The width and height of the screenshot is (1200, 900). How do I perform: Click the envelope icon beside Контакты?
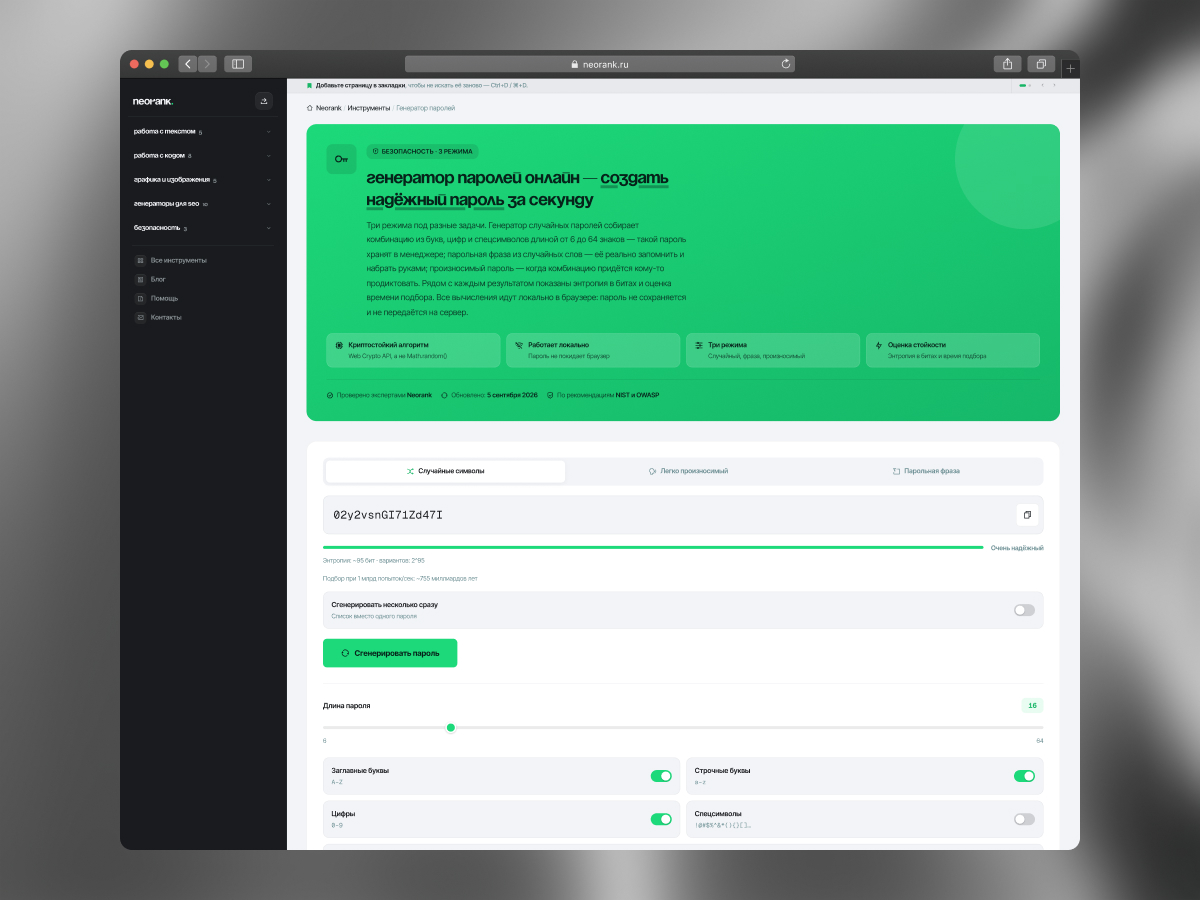140,317
